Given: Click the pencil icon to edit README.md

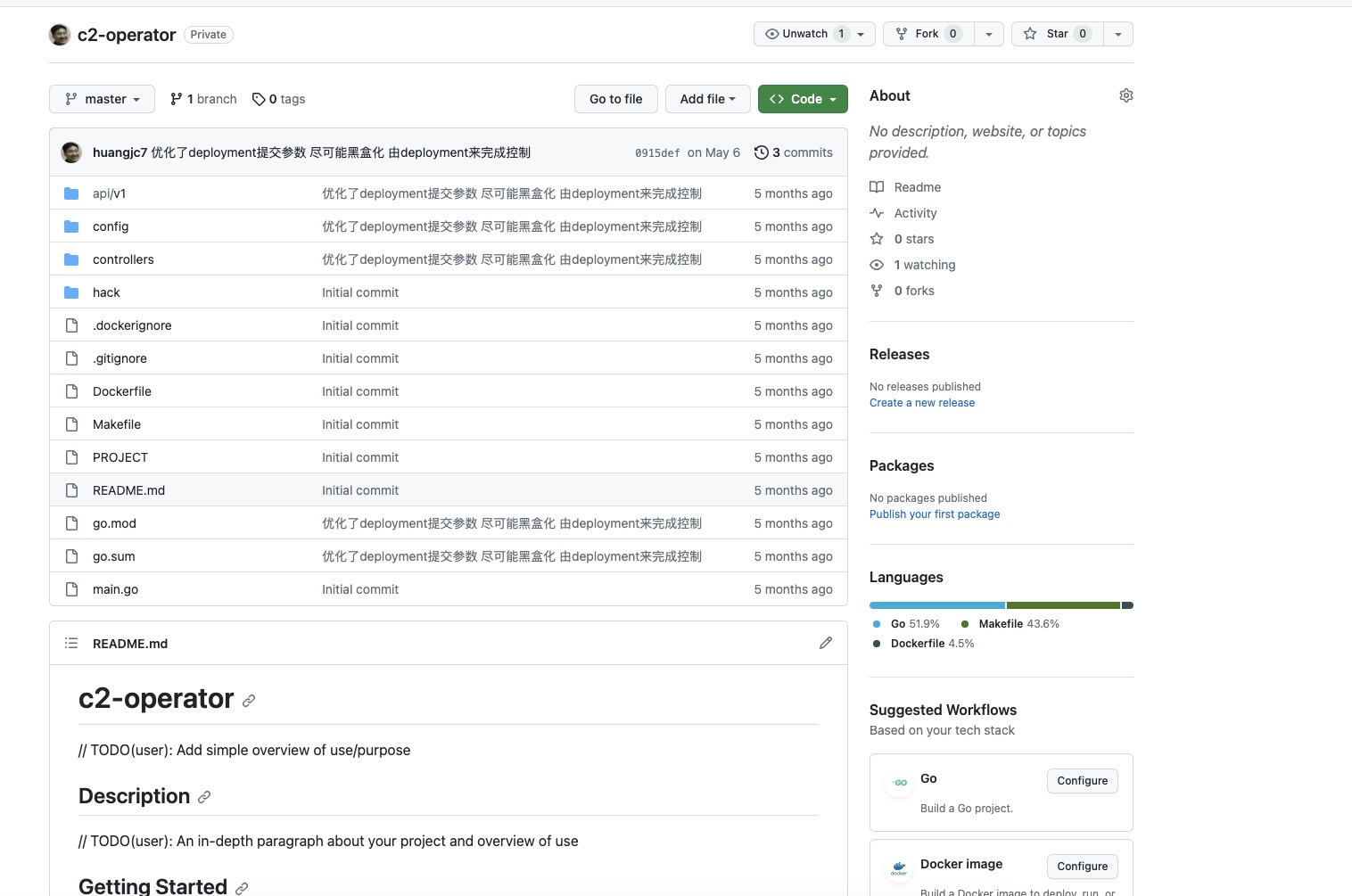Looking at the screenshot, I should [826, 643].
